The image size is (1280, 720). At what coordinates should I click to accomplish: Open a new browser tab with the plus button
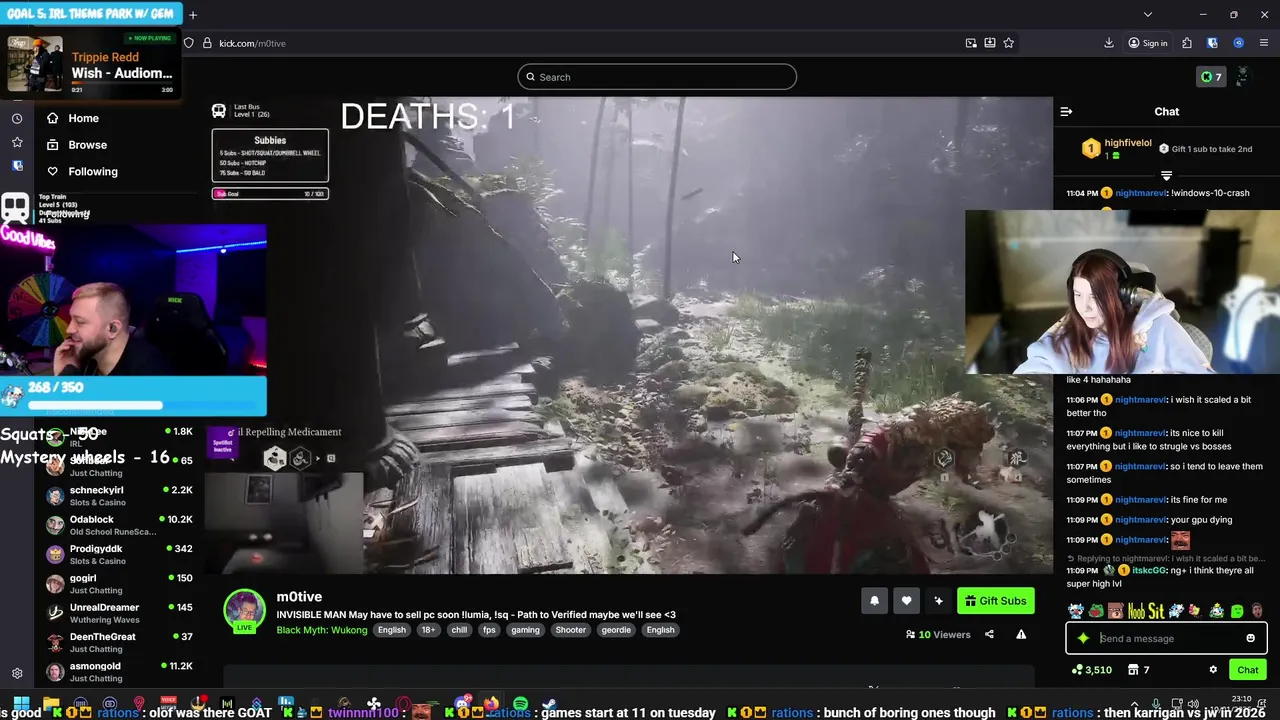pos(193,15)
